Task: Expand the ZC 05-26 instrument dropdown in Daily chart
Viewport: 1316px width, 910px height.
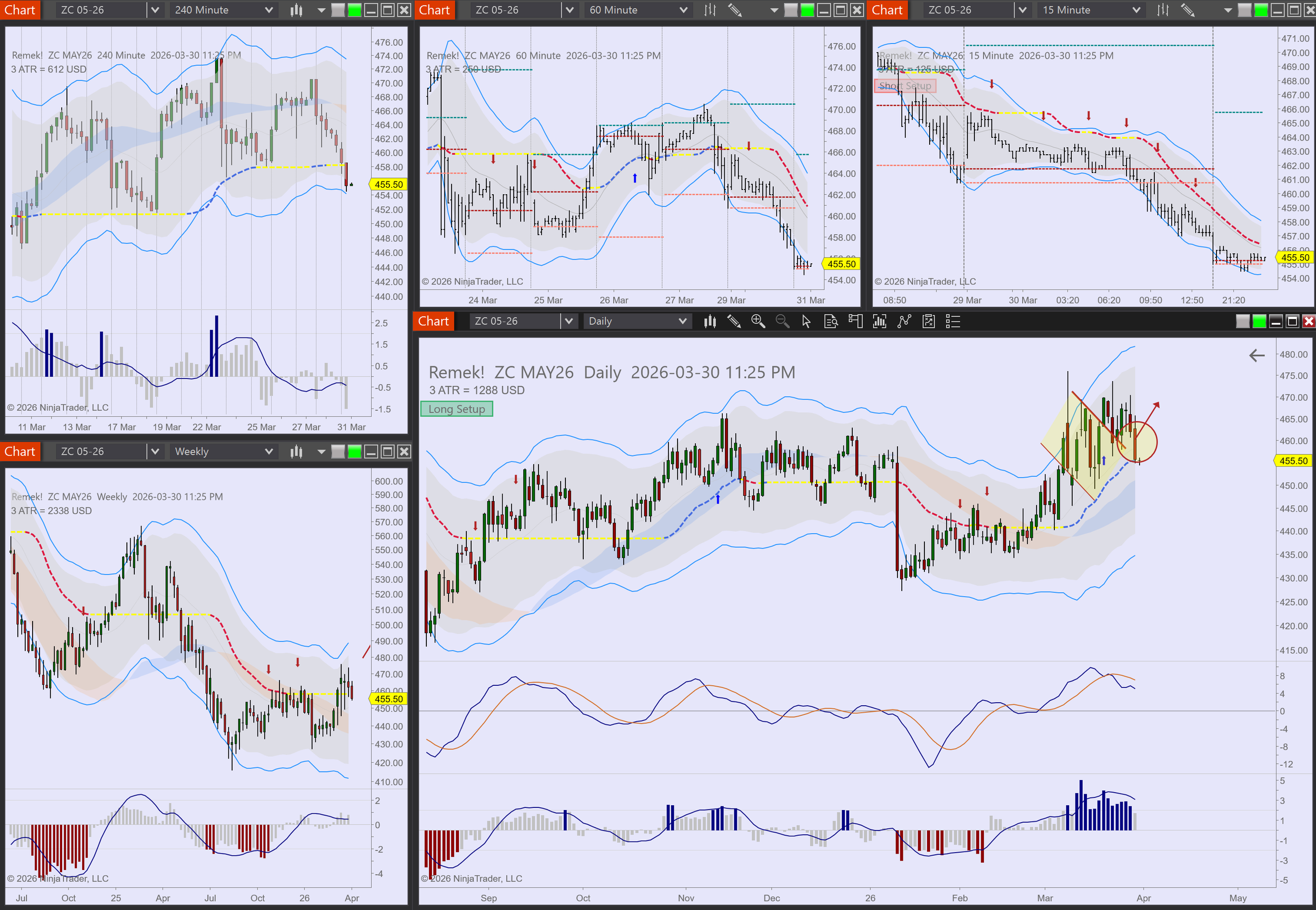Action: tap(569, 322)
